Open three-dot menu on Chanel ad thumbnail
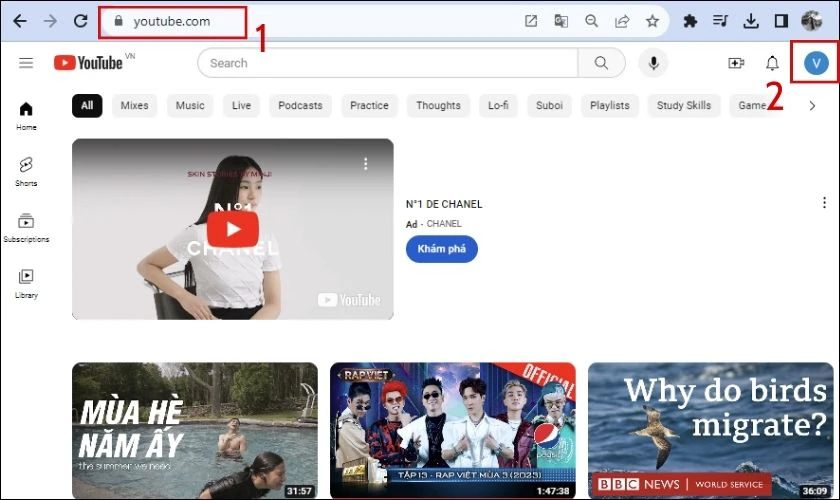Screen dimensions: 840x500 click(365, 163)
